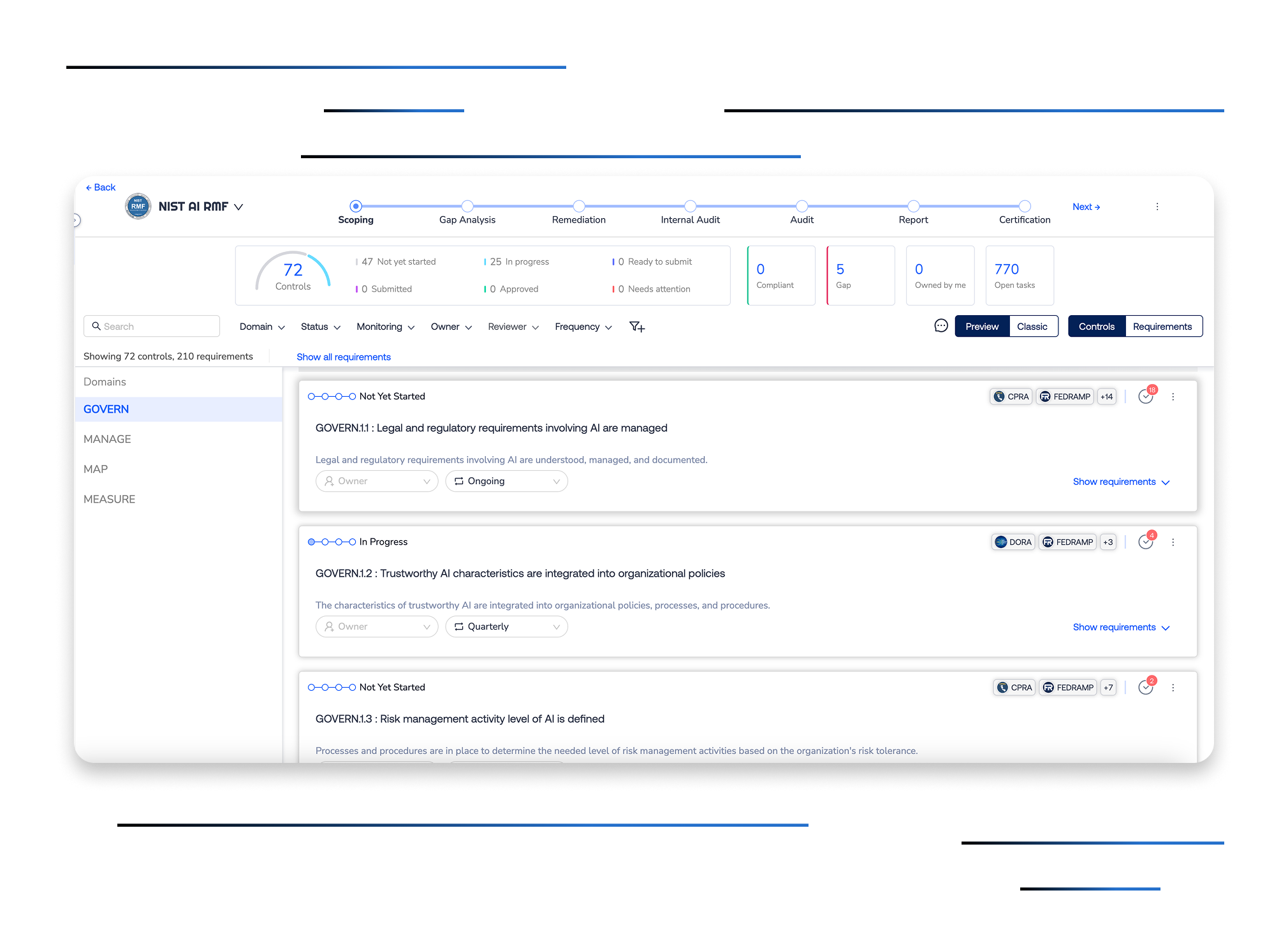Open GOVERN.1.2 tasks checkmark with 4 badge
Viewport: 1288px width, 939px height.
1146,542
